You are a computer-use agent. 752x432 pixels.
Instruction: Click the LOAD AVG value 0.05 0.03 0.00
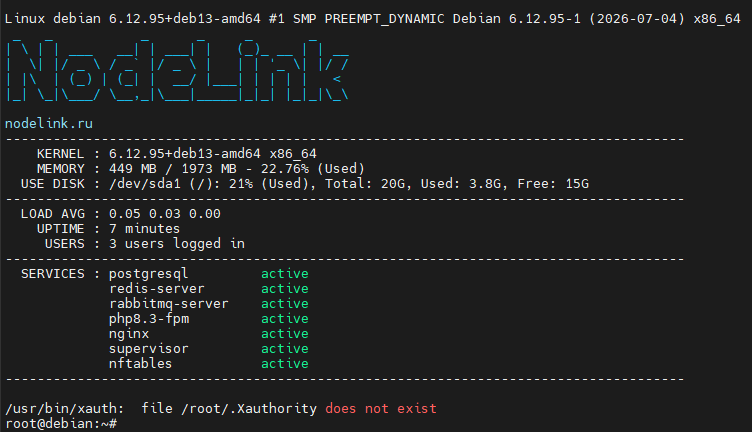[164, 214]
